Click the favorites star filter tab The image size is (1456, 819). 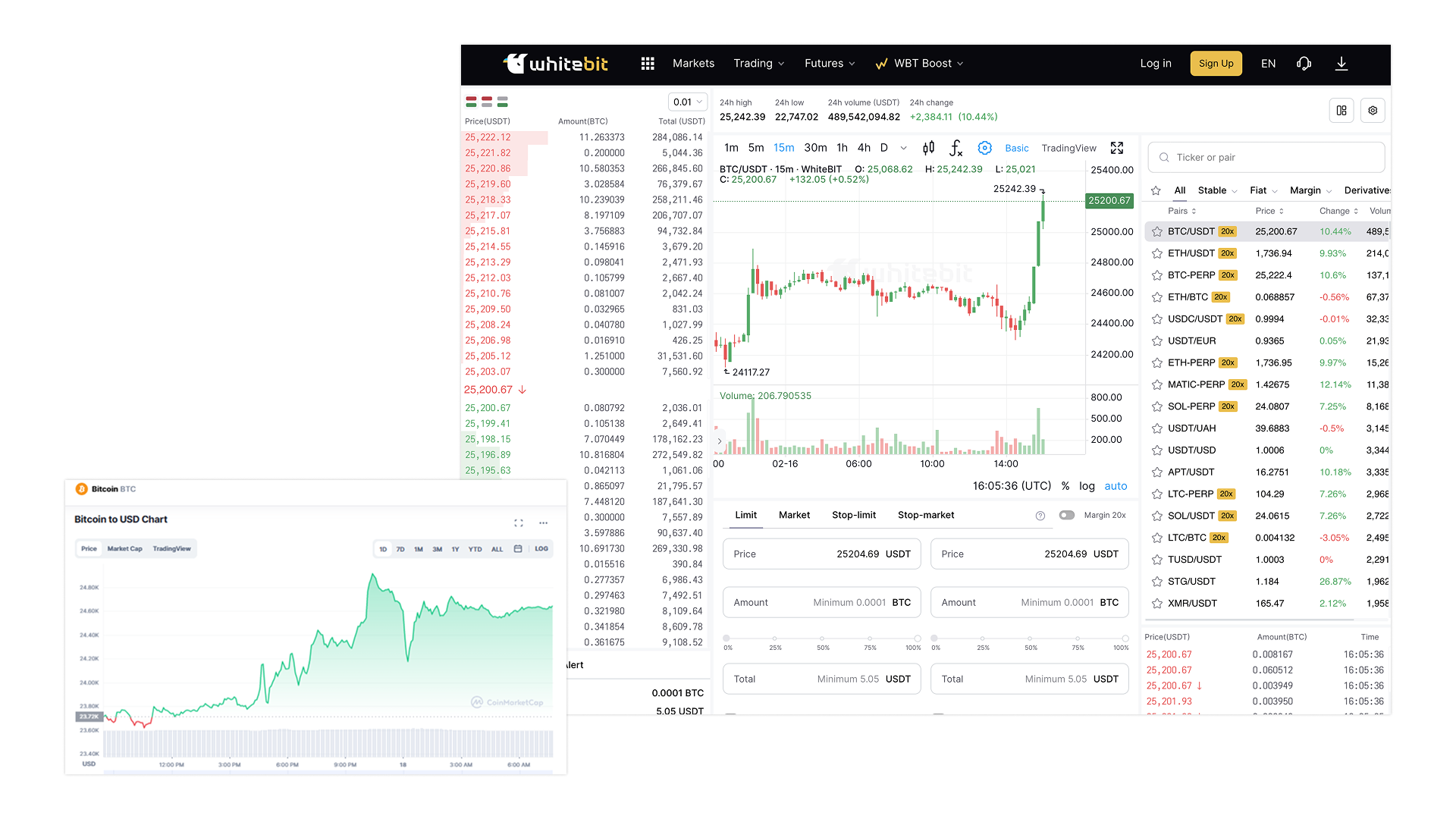tap(1156, 190)
